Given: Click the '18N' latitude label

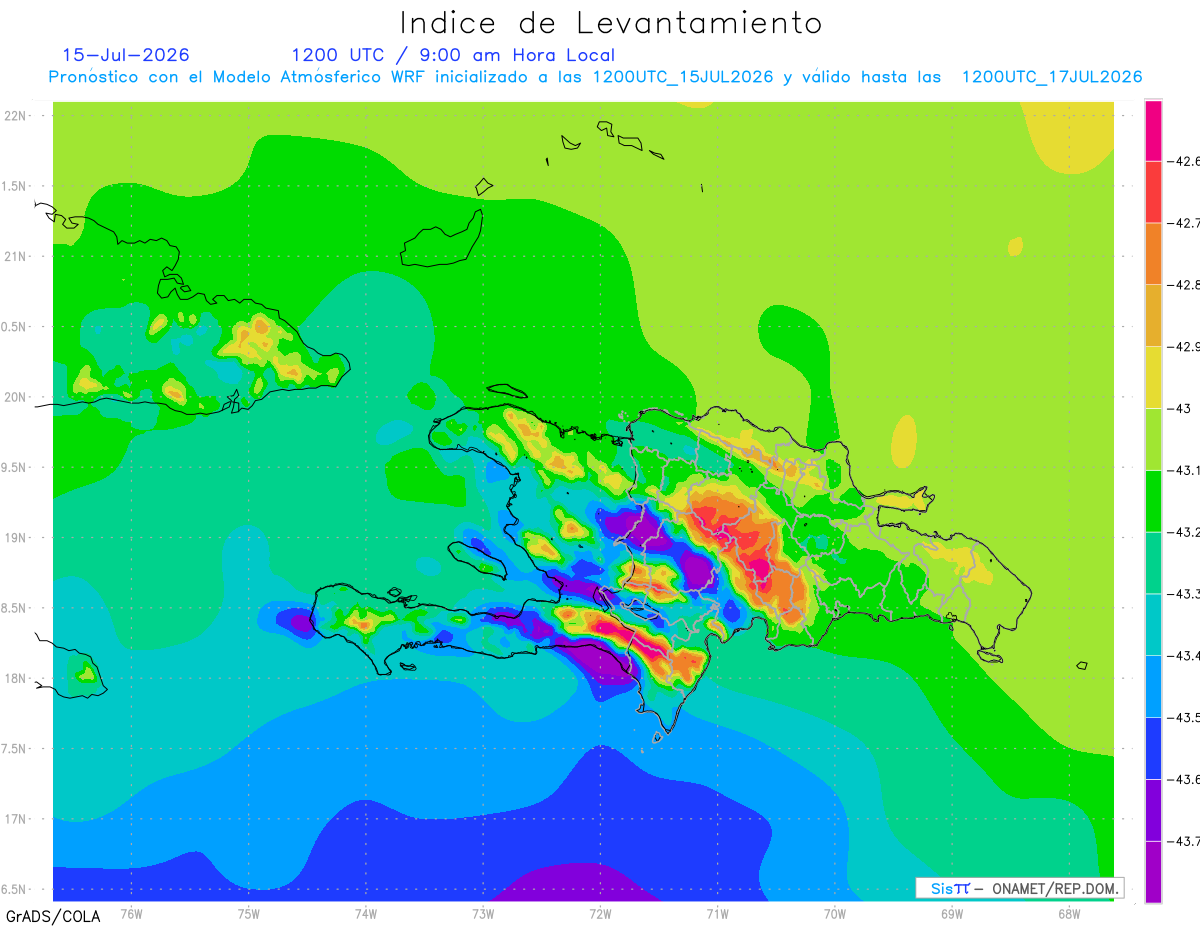Looking at the screenshot, I should (15, 678).
